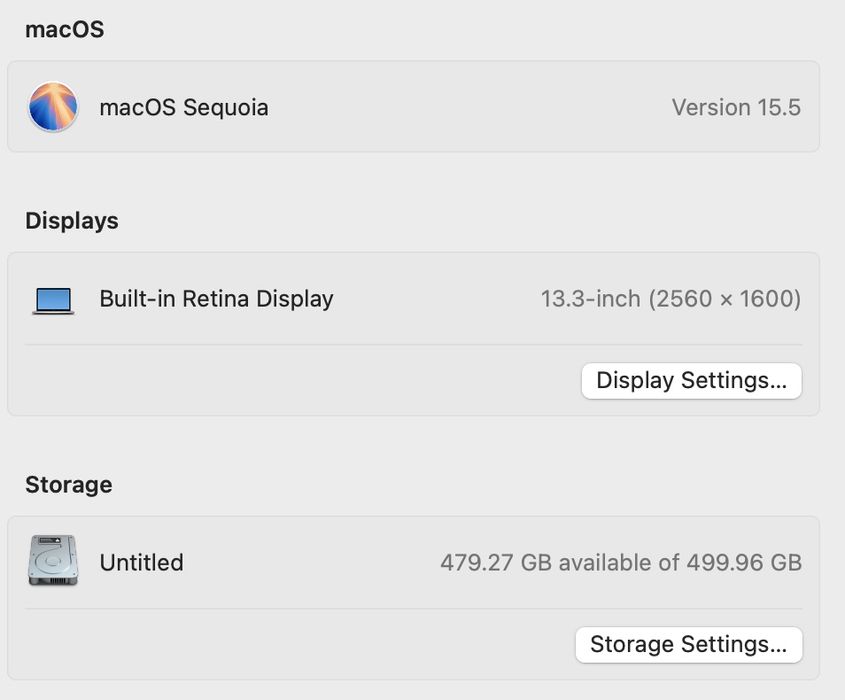Click the 13.3-inch display size text
The height and width of the screenshot is (700, 845).
point(591,299)
